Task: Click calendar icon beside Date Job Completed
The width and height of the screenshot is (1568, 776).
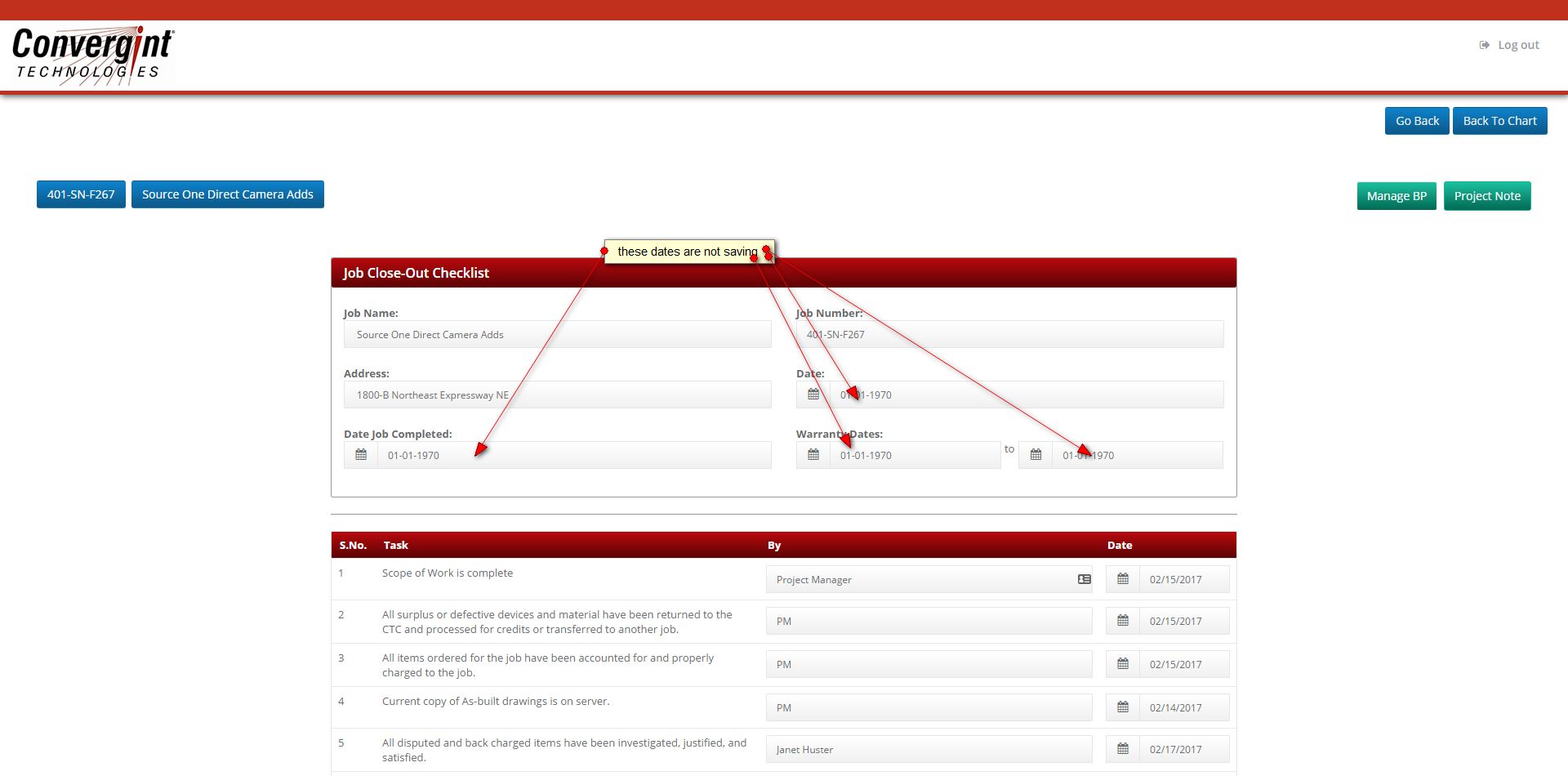Action: (x=361, y=455)
